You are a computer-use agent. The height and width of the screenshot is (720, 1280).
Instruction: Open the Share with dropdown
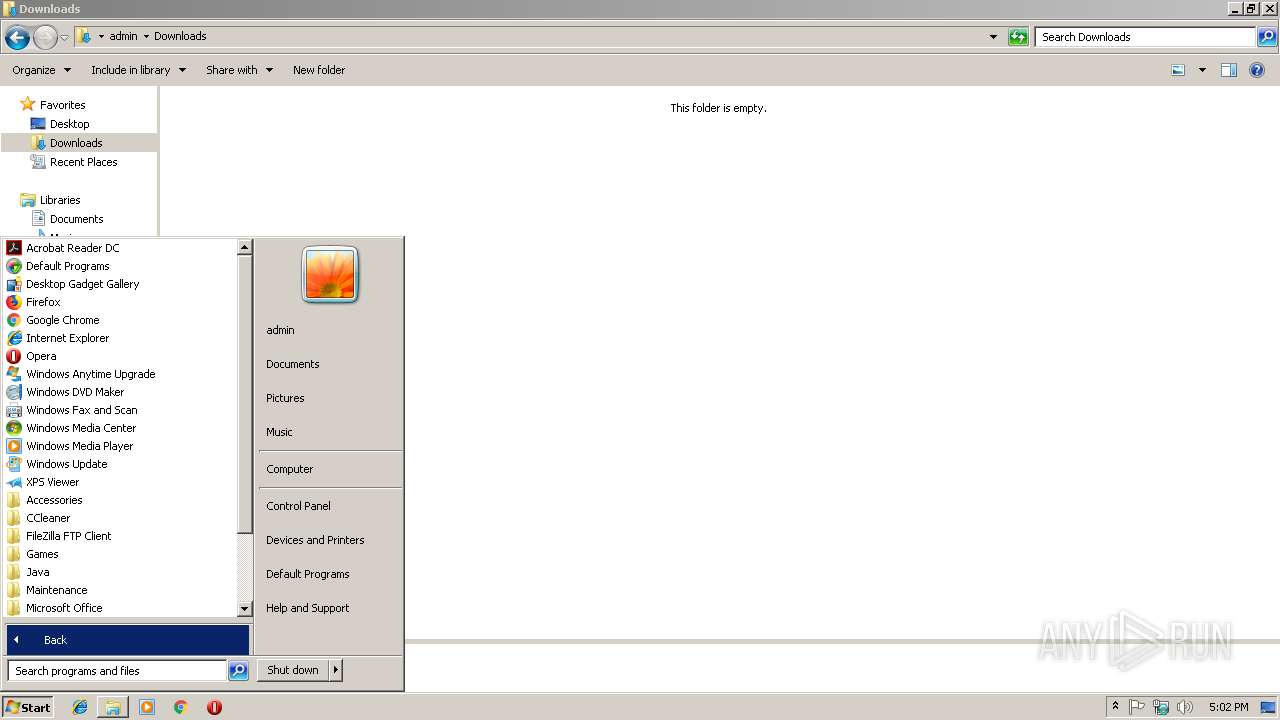pyautogui.click(x=239, y=70)
